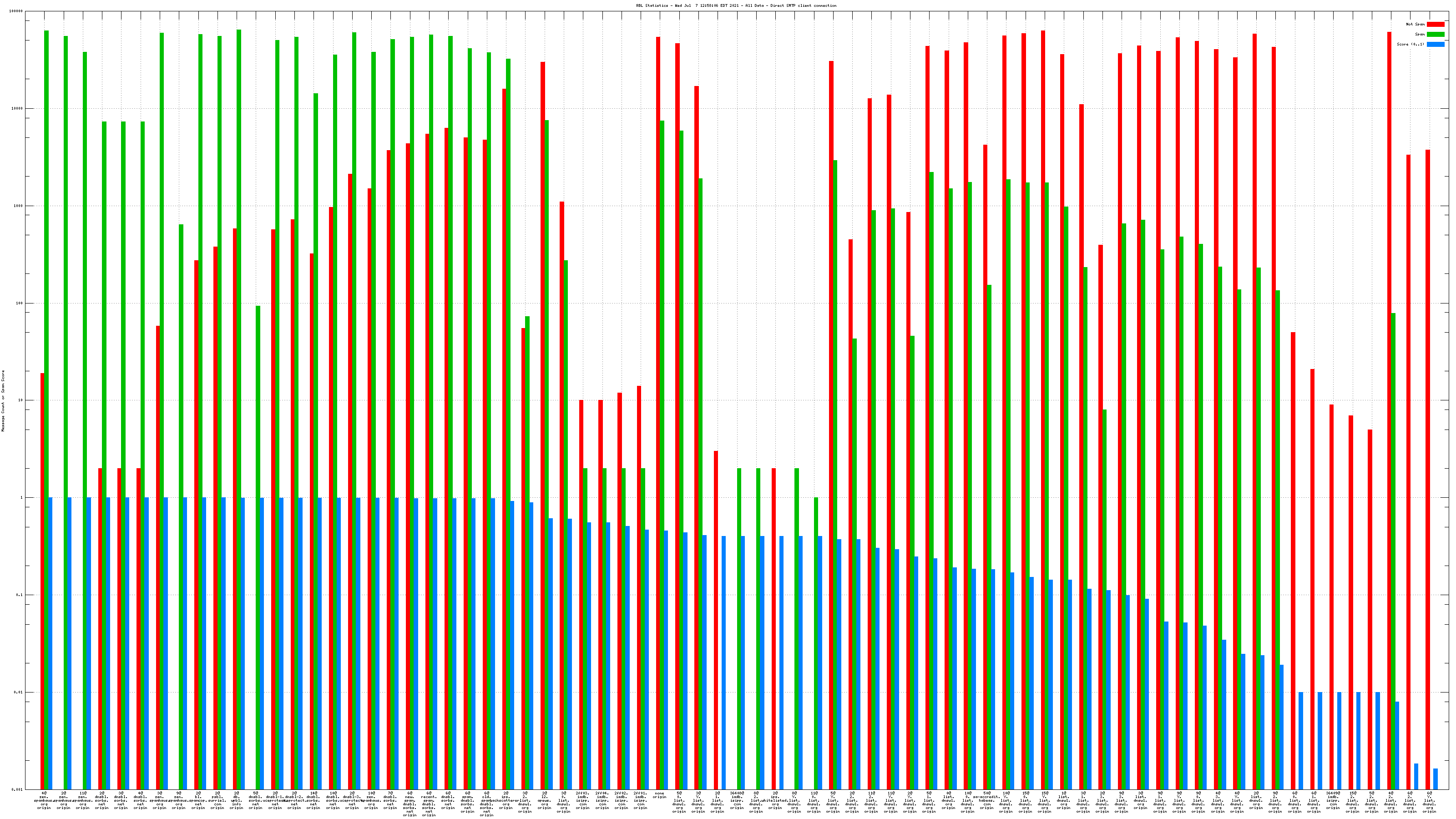Click the y-axis tick label reading 1000
Viewport: 1456px width, 819px height.
tap(19, 206)
